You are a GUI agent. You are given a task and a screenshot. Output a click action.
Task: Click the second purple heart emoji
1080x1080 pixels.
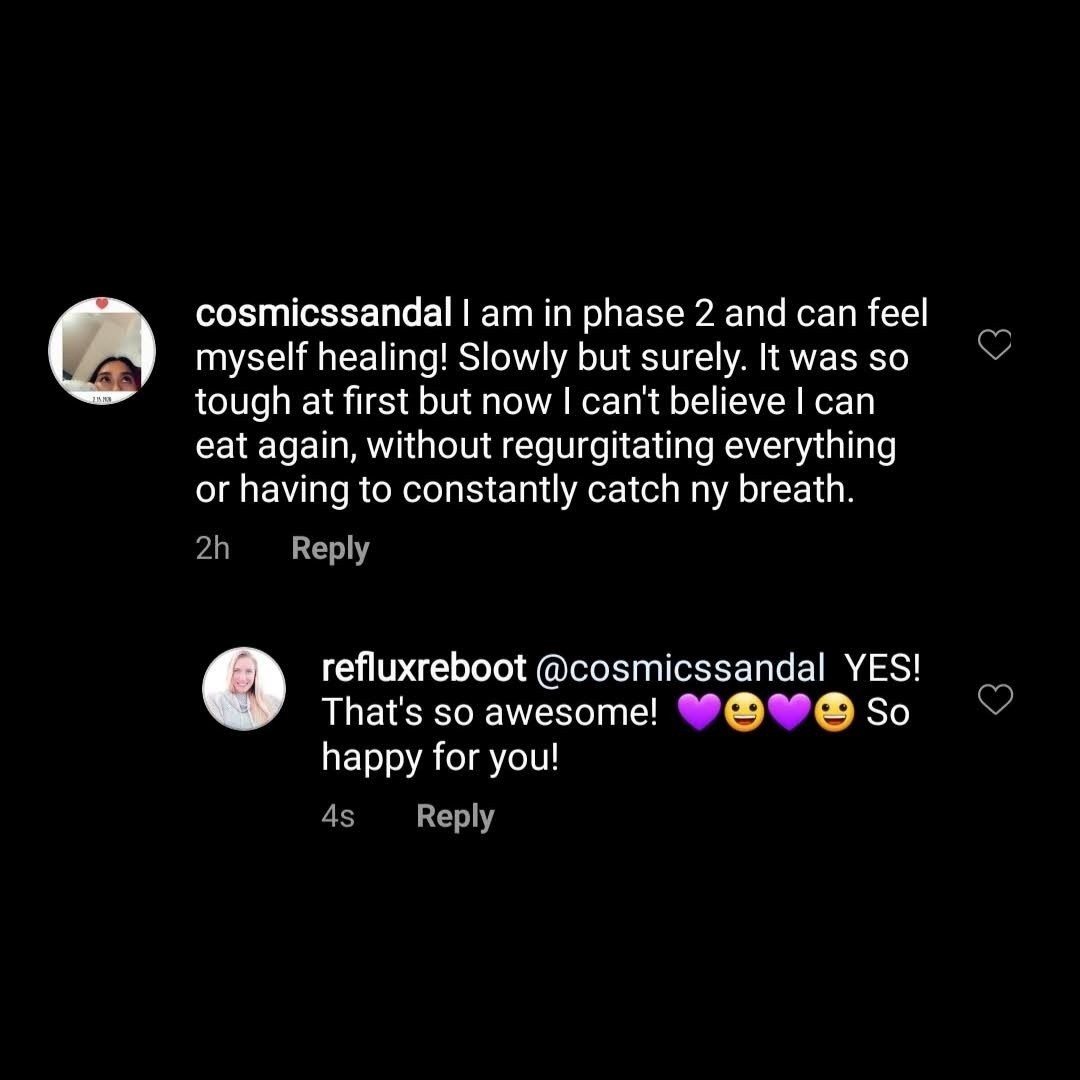(x=790, y=714)
